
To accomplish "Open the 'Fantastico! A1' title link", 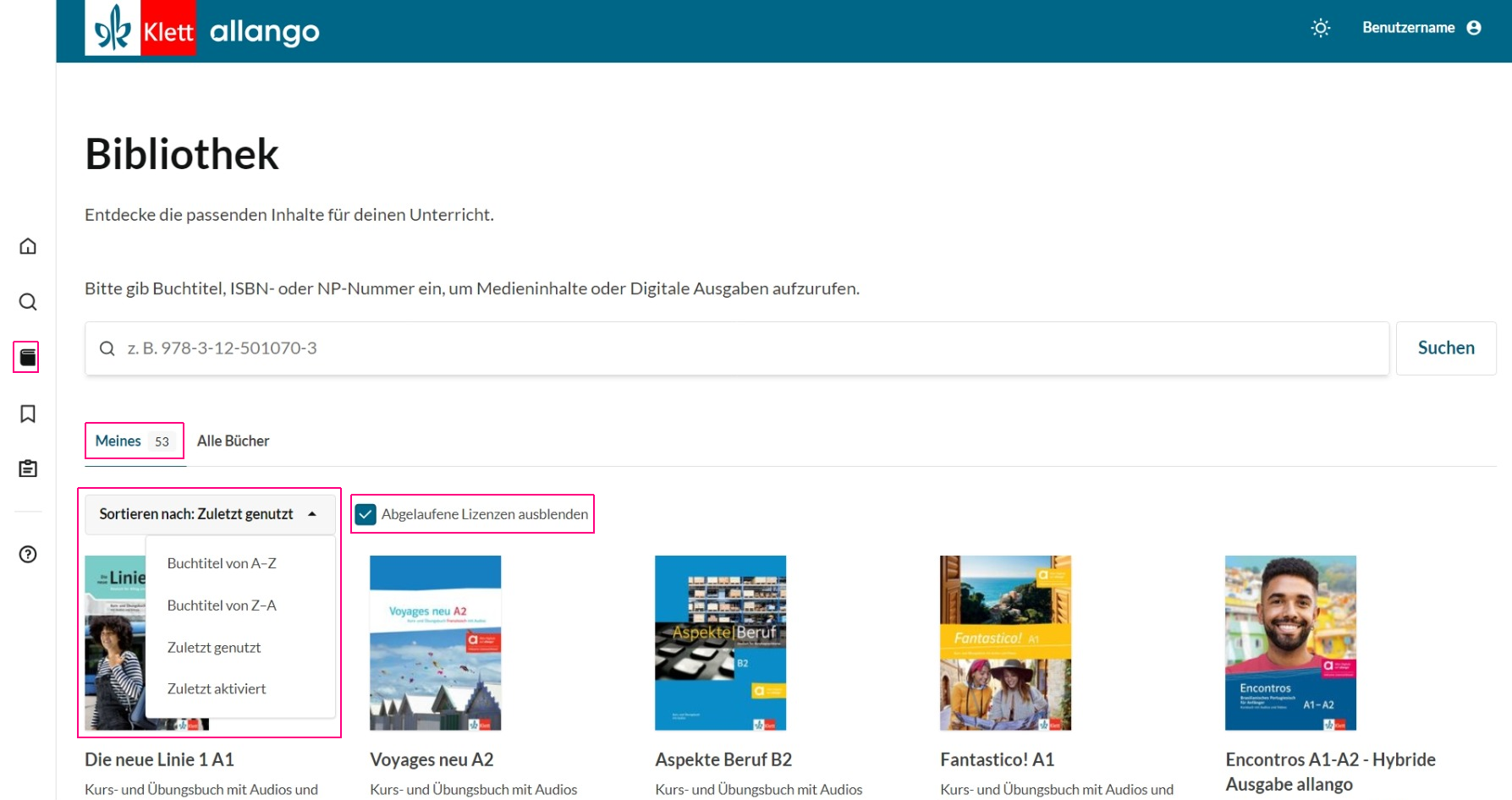I will 998,759.
